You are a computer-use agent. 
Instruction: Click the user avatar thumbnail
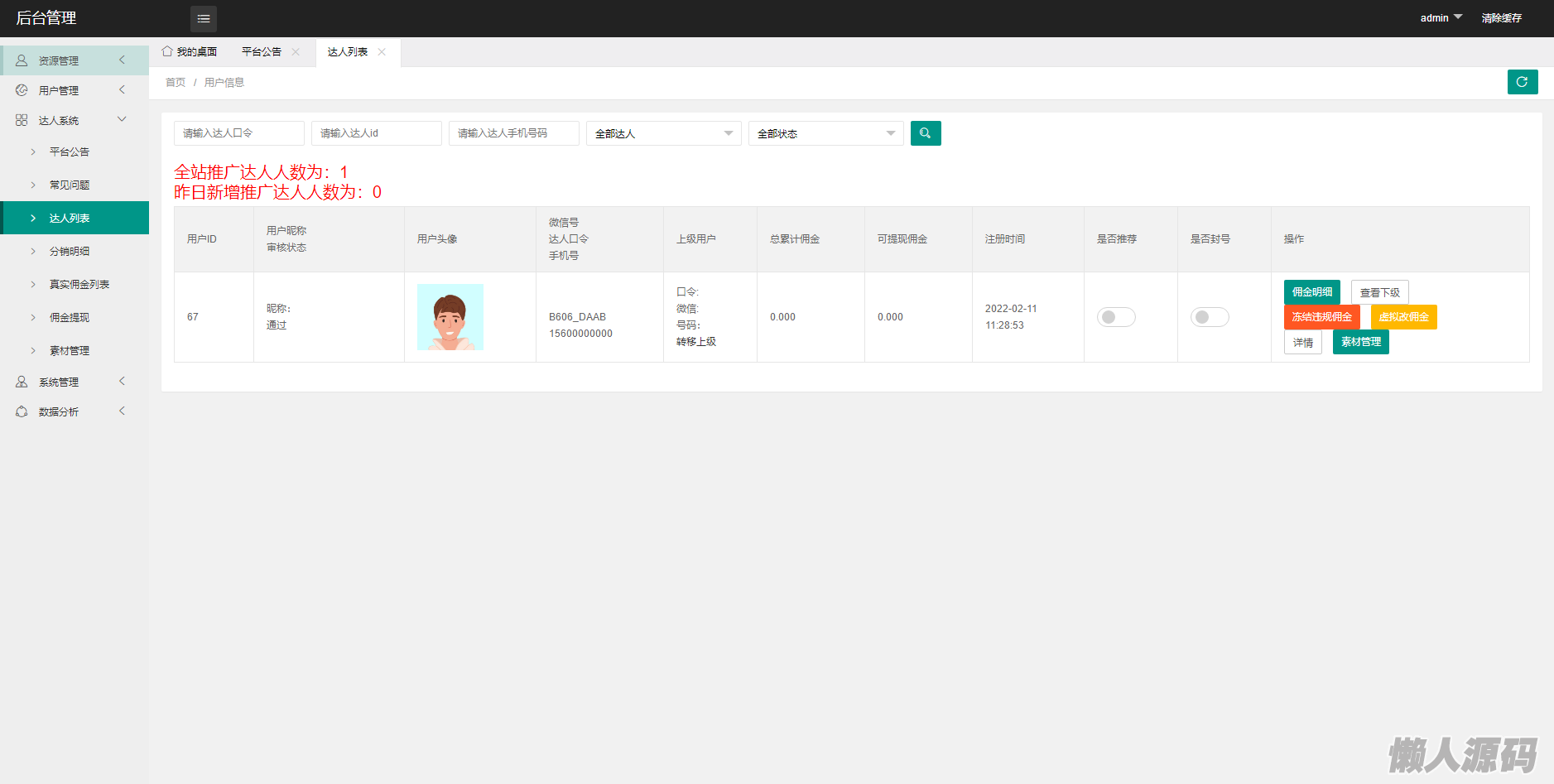click(450, 317)
